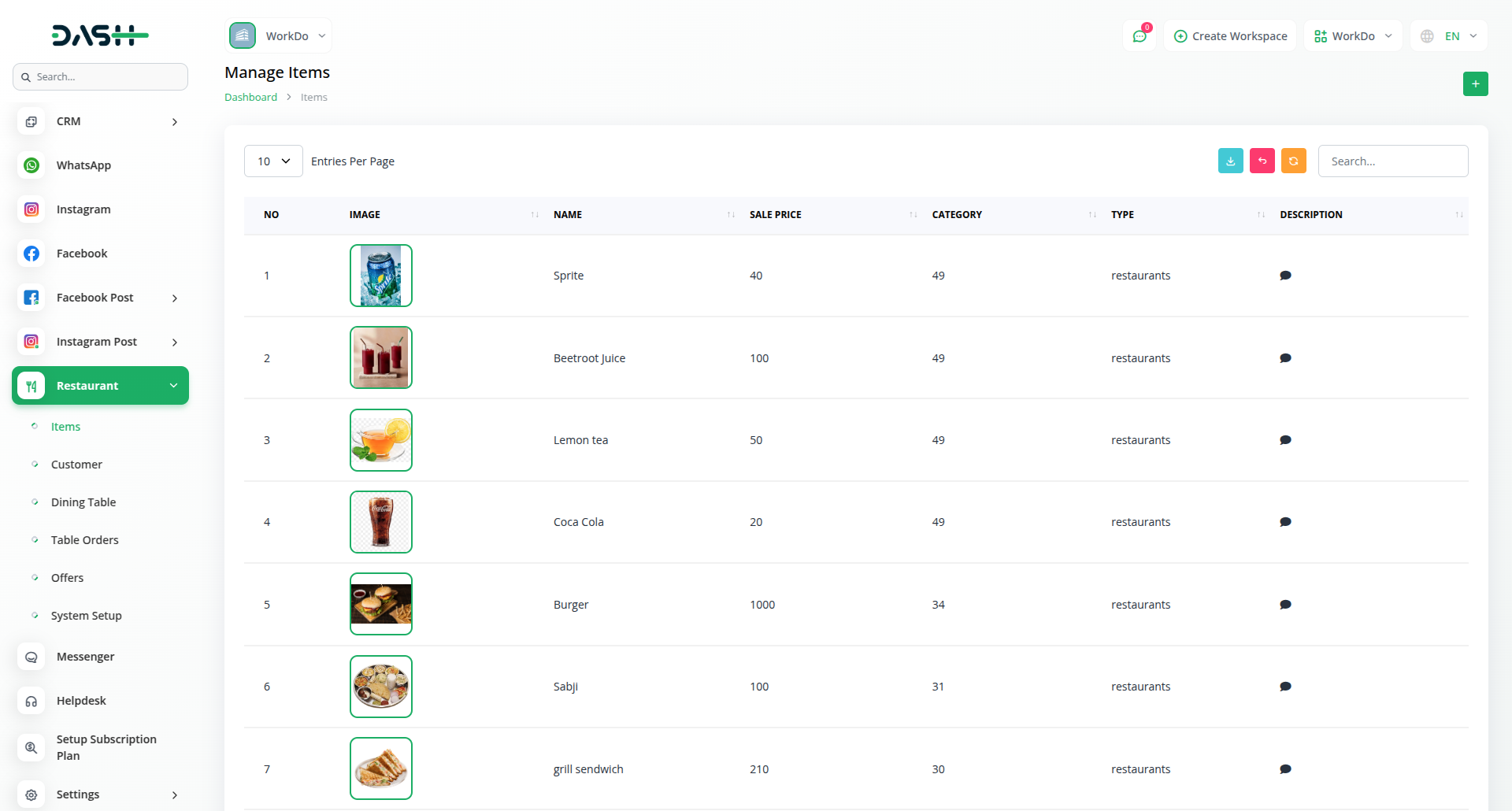This screenshot has height=811, width=1512.
Task: View description comment icon for Sprite
Action: point(1285,276)
